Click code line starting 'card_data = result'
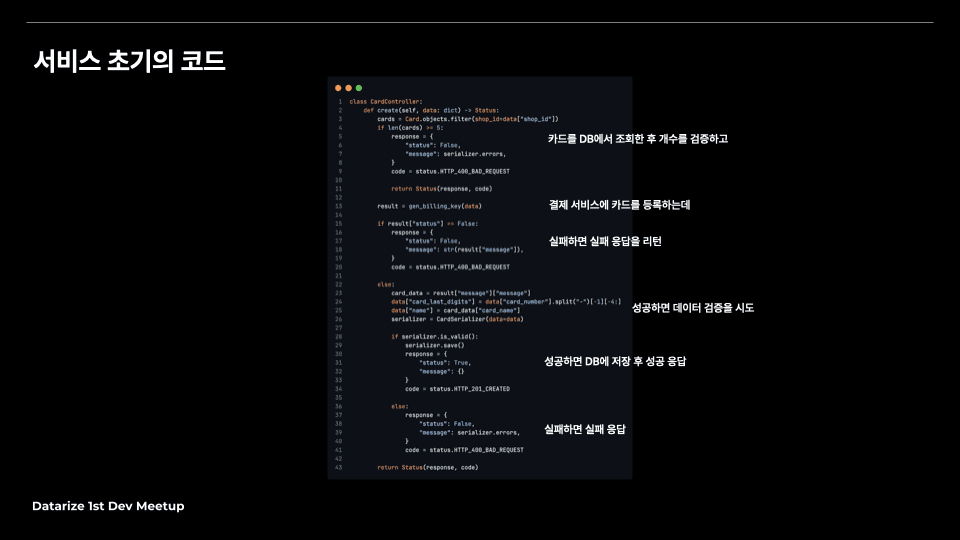Viewport: 960px width, 540px height. coord(461,293)
